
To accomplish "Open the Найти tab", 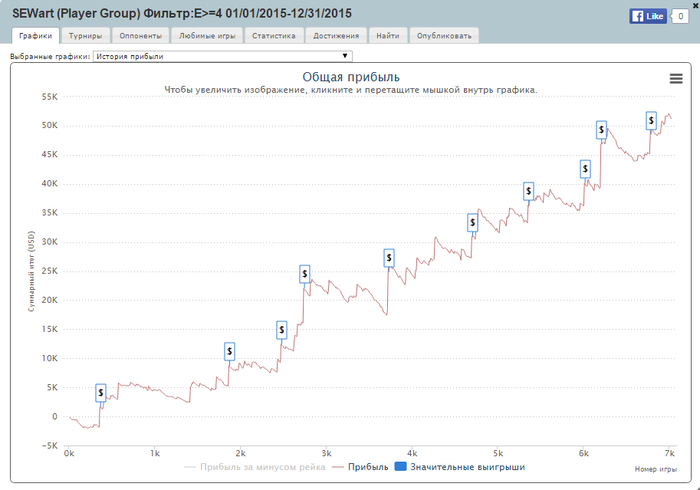I will (x=388, y=36).
